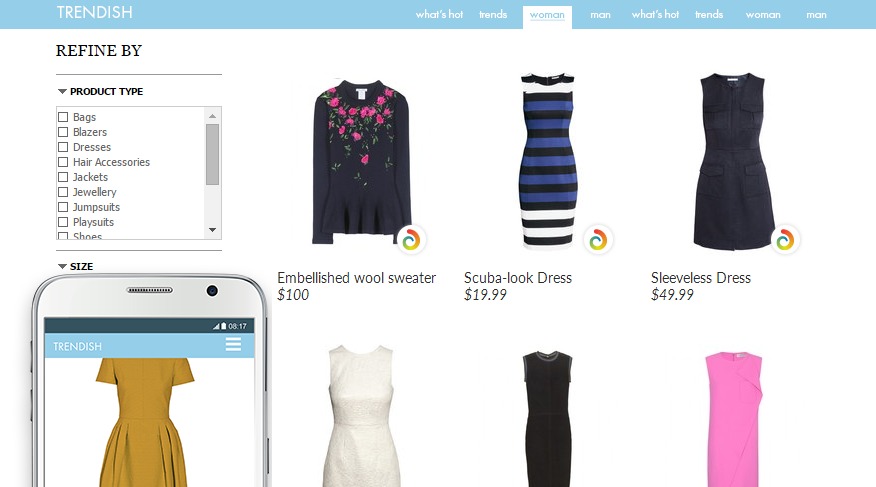Tick the Jewellery checkbox

(x=63, y=192)
